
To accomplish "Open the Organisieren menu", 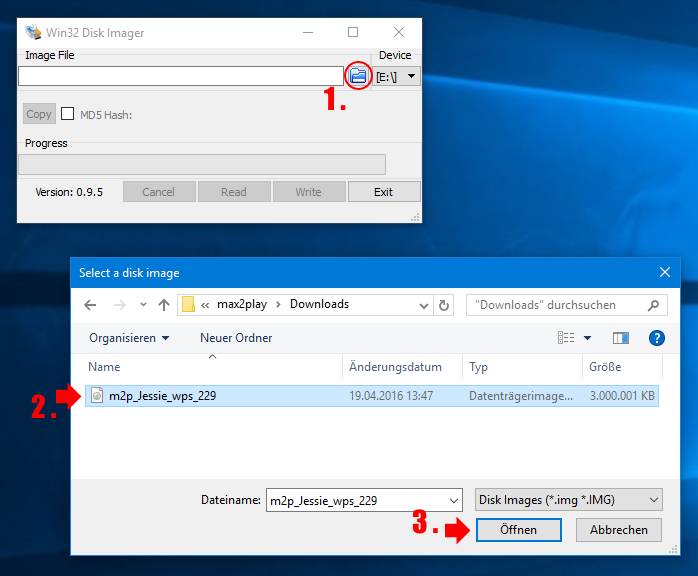I will tap(129, 338).
